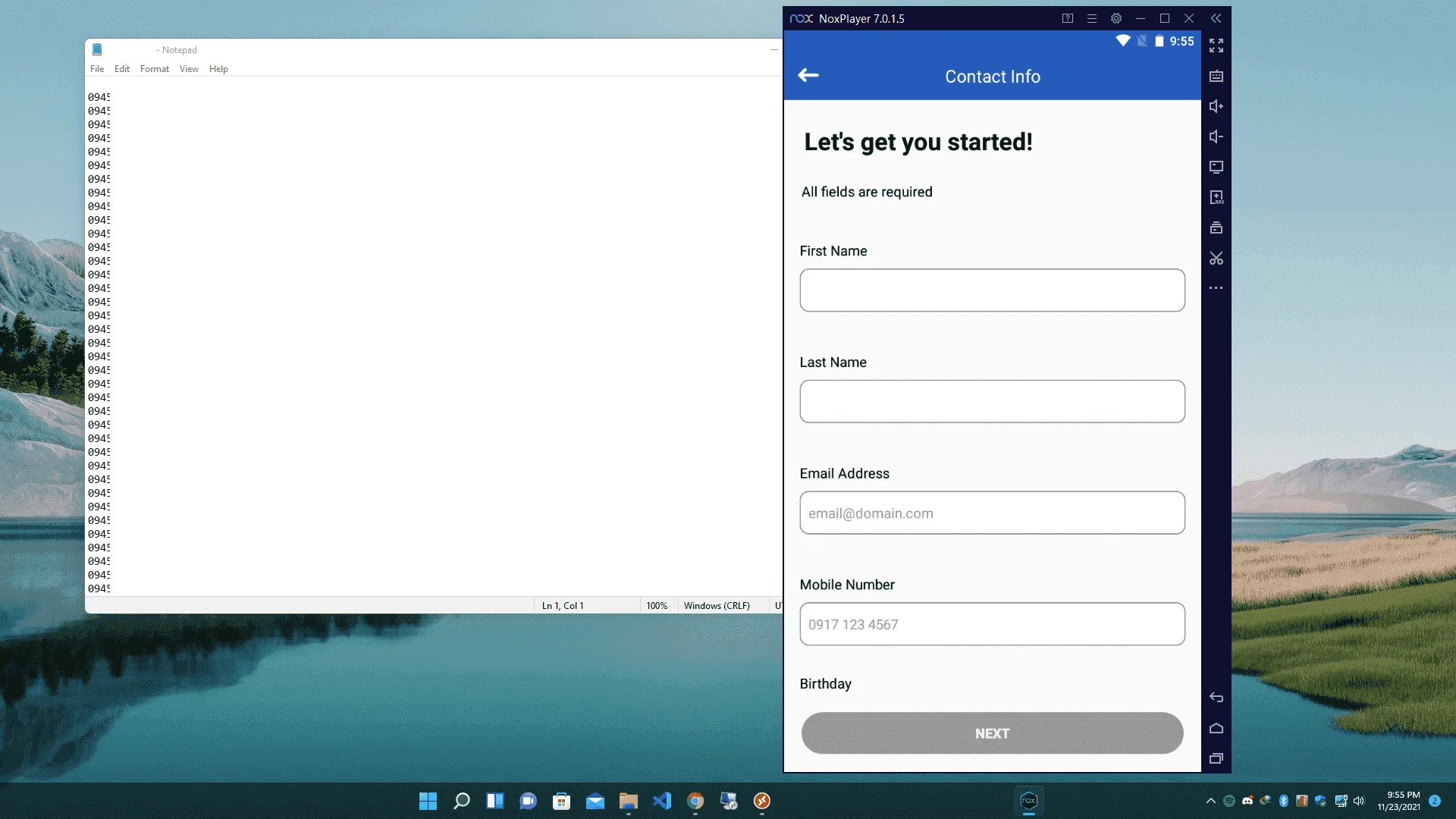Open the Windows Start menu

click(x=428, y=801)
